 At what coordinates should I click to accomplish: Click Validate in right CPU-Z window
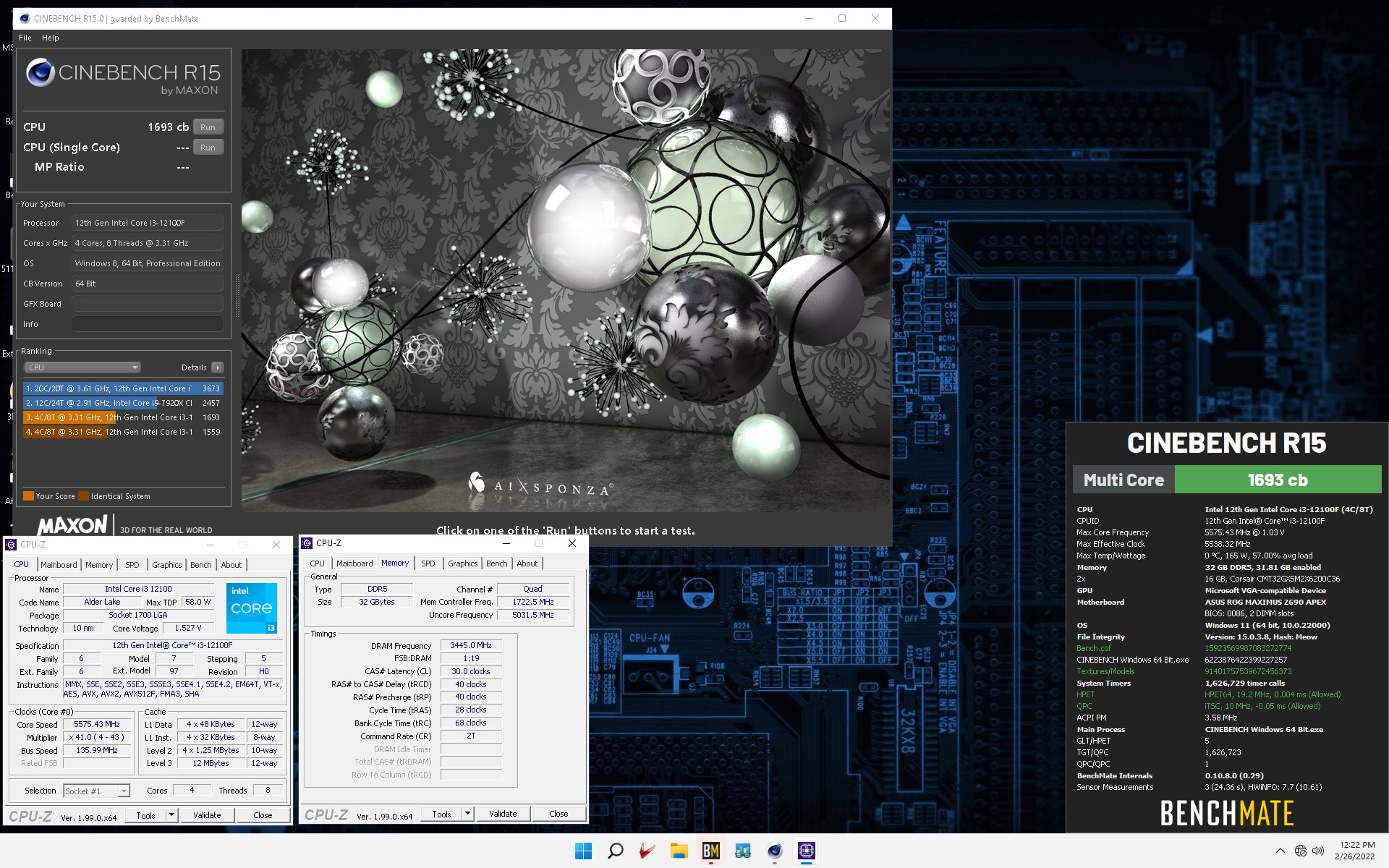coord(503,814)
